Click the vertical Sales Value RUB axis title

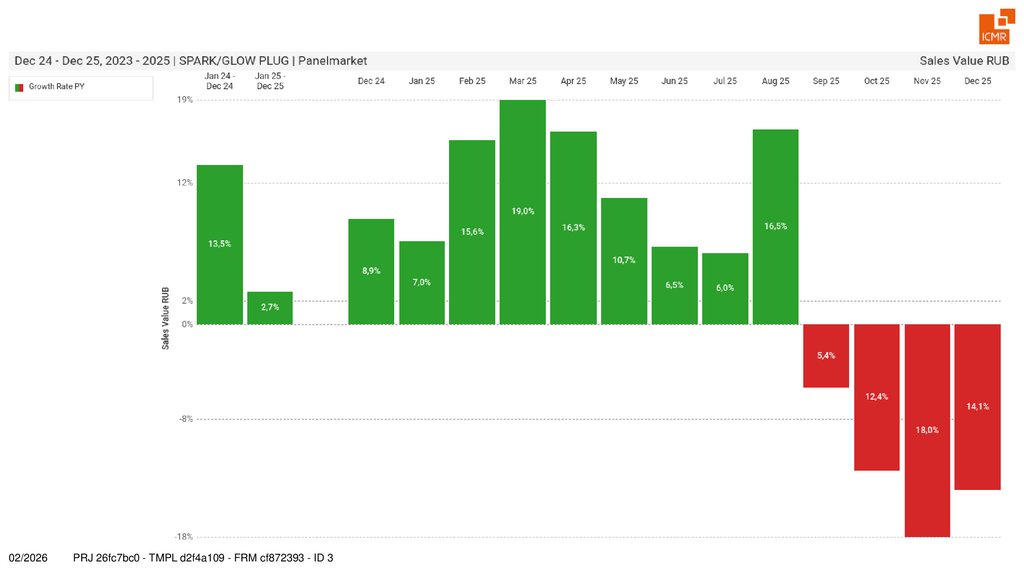point(164,319)
